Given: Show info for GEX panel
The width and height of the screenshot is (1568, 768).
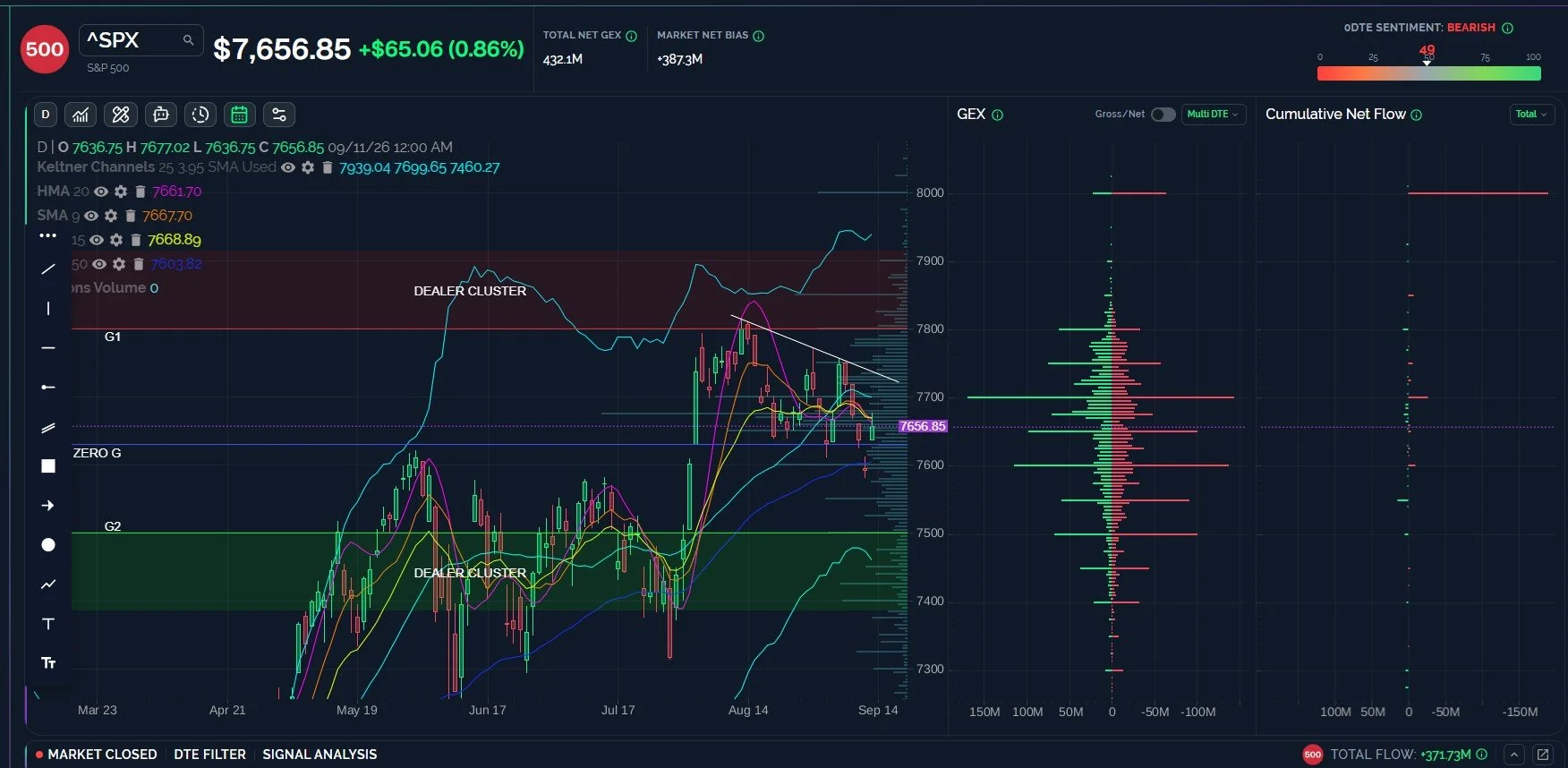Looking at the screenshot, I should click(998, 115).
